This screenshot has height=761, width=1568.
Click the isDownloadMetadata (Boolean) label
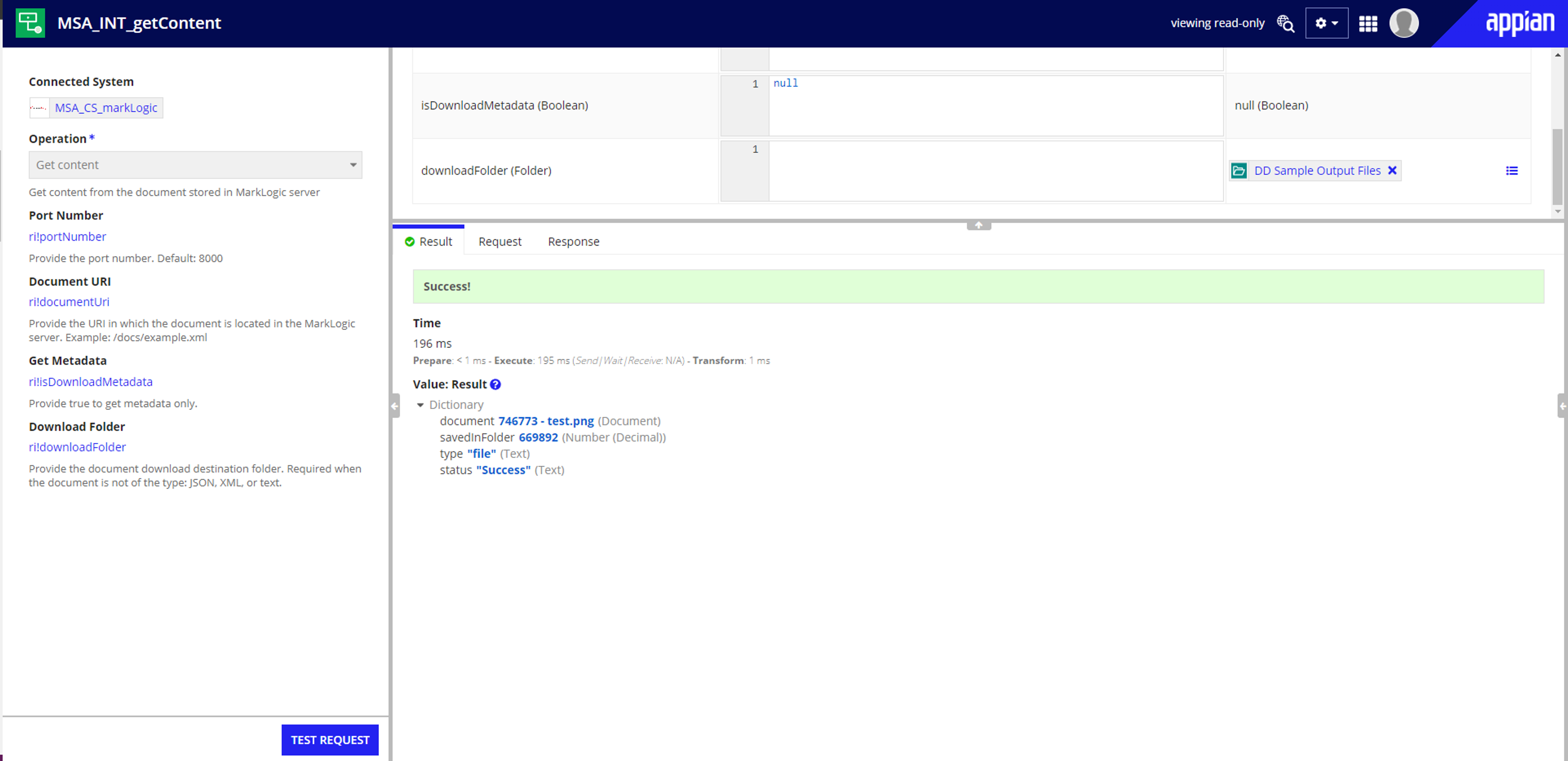[x=505, y=105]
